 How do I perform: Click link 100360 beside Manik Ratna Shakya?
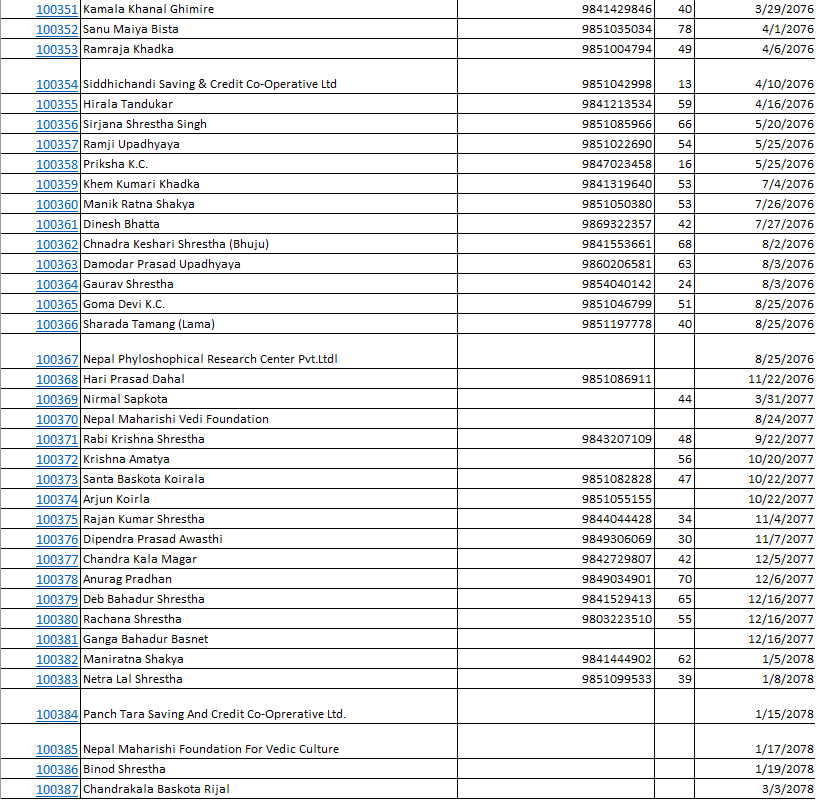click(57, 204)
